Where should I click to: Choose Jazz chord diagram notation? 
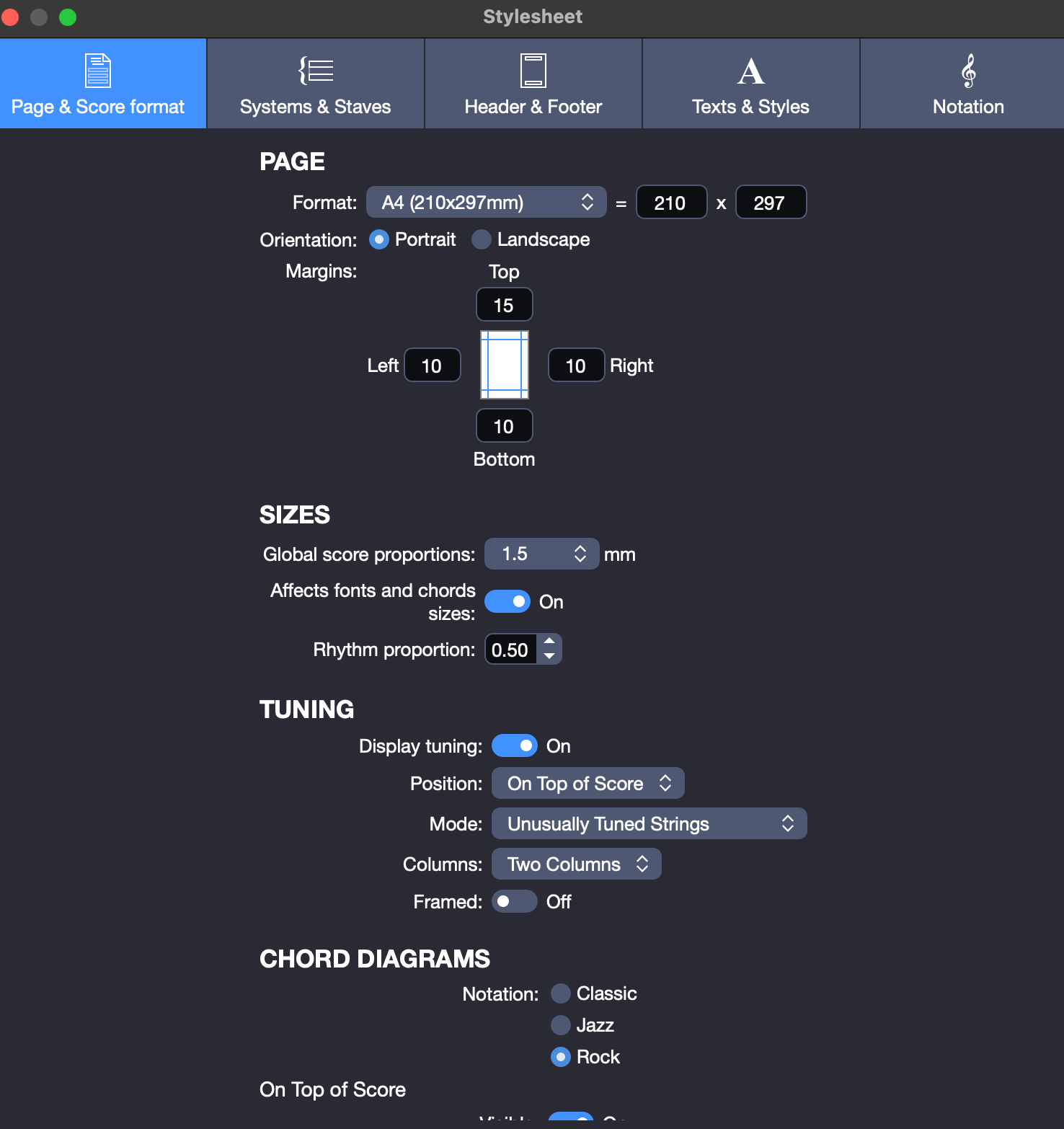[x=561, y=1025]
